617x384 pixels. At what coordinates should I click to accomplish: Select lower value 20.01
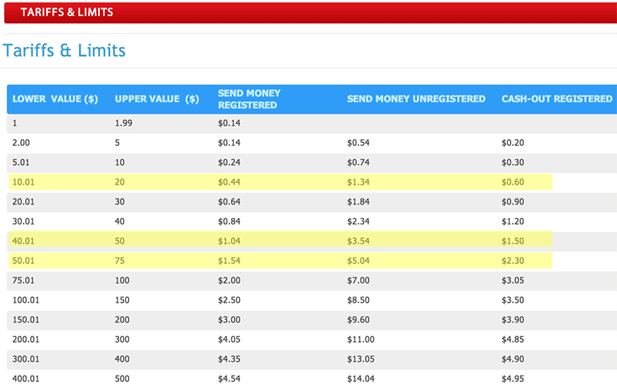point(23,202)
